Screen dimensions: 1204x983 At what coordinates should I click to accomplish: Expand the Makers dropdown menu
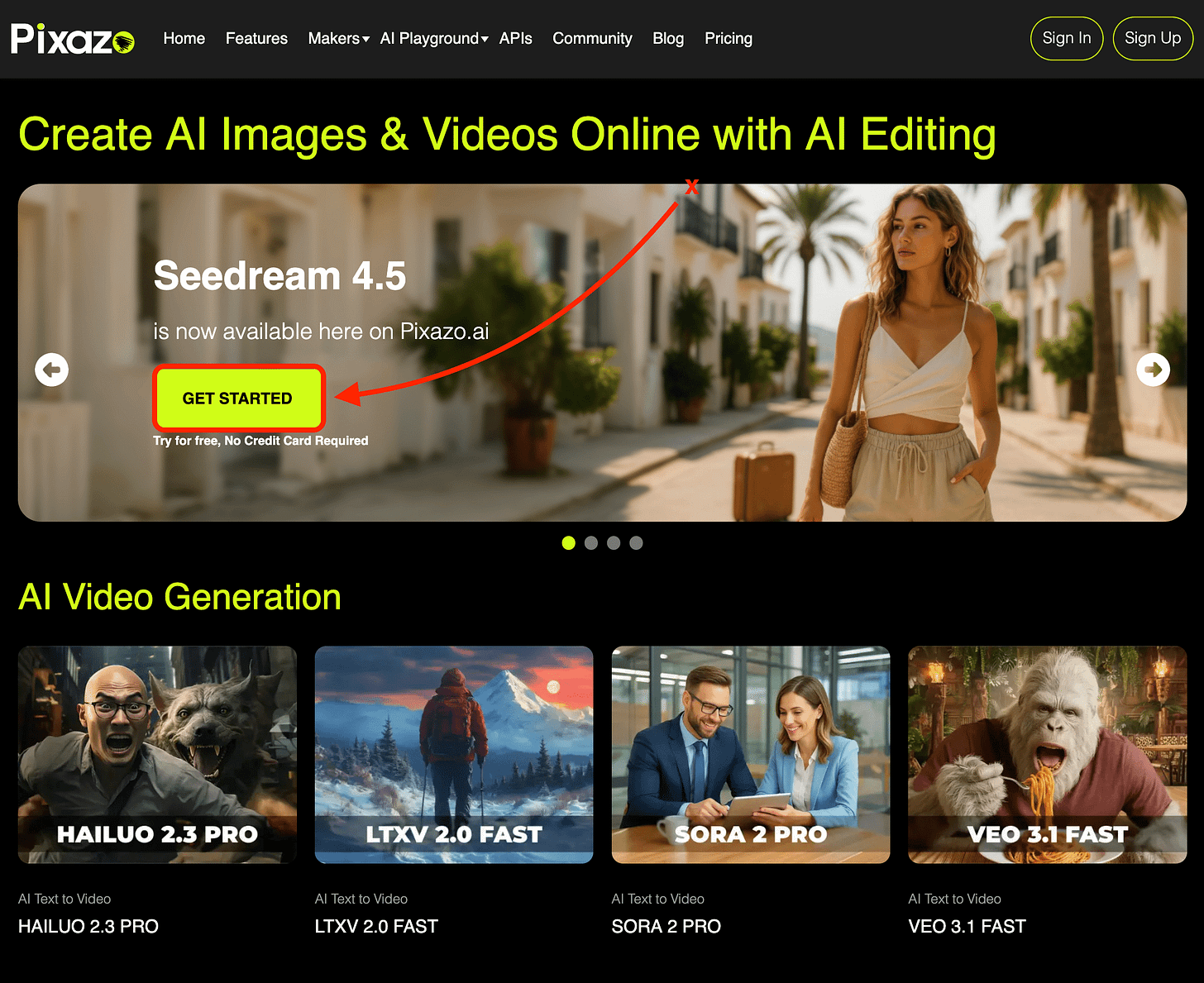click(x=338, y=39)
